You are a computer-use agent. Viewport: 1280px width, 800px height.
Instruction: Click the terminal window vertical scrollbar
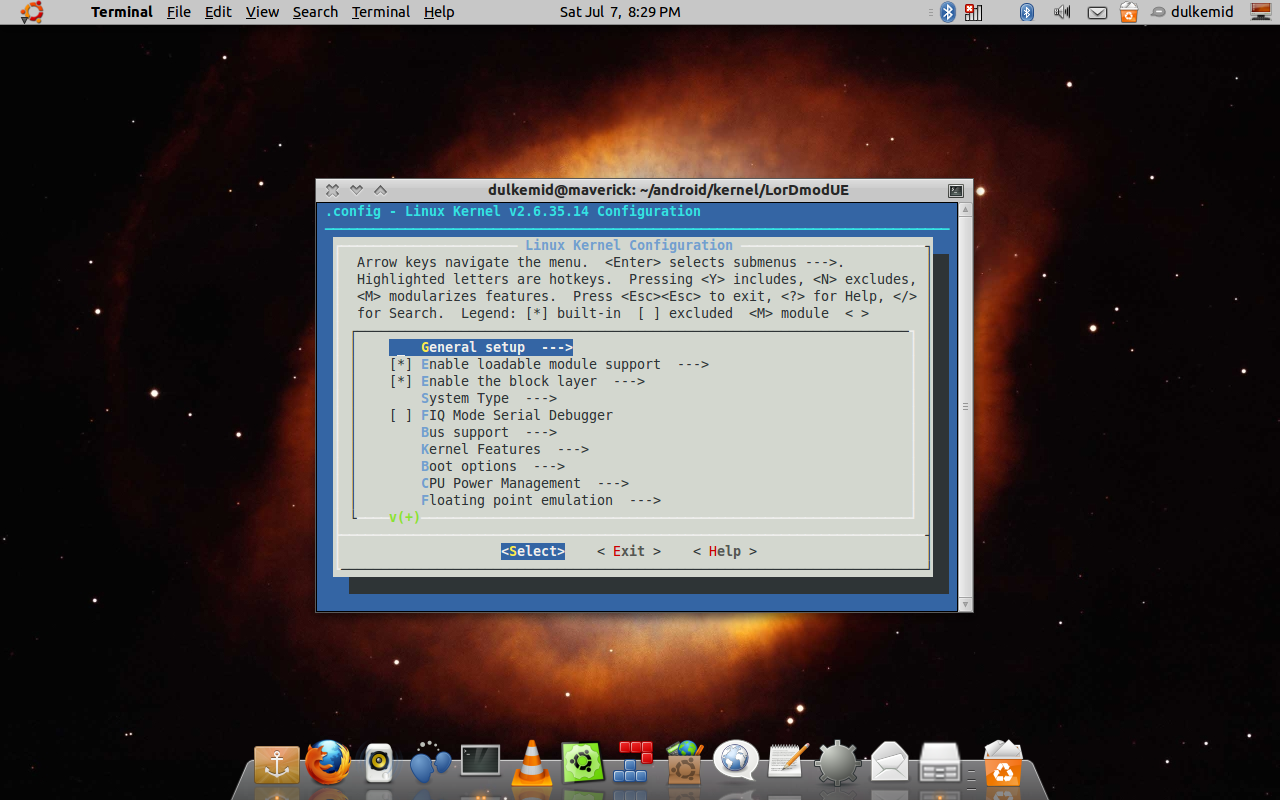[x=965, y=406]
